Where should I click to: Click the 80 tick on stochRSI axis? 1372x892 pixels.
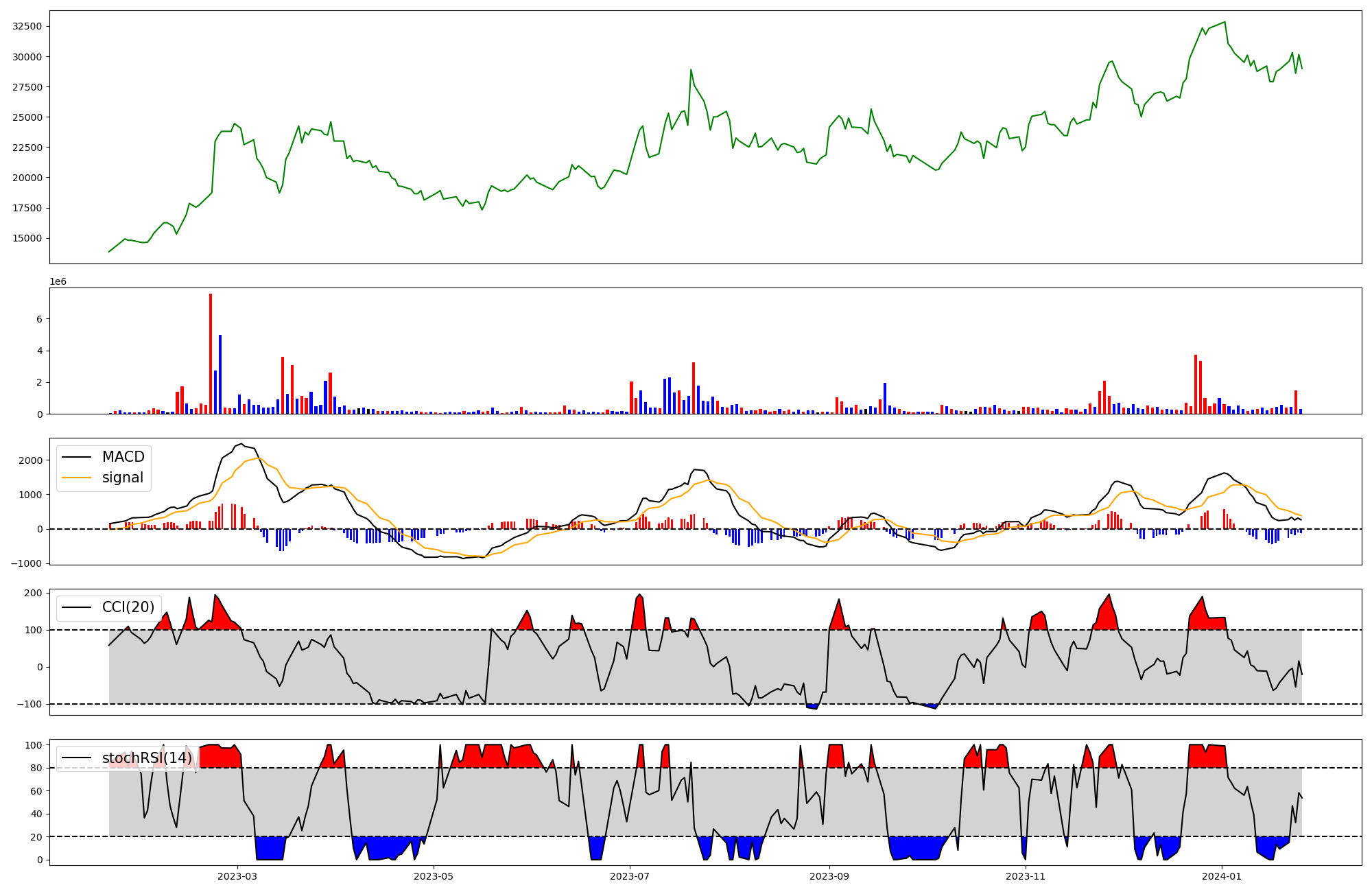pyautogui.click(x=36, y=768)
